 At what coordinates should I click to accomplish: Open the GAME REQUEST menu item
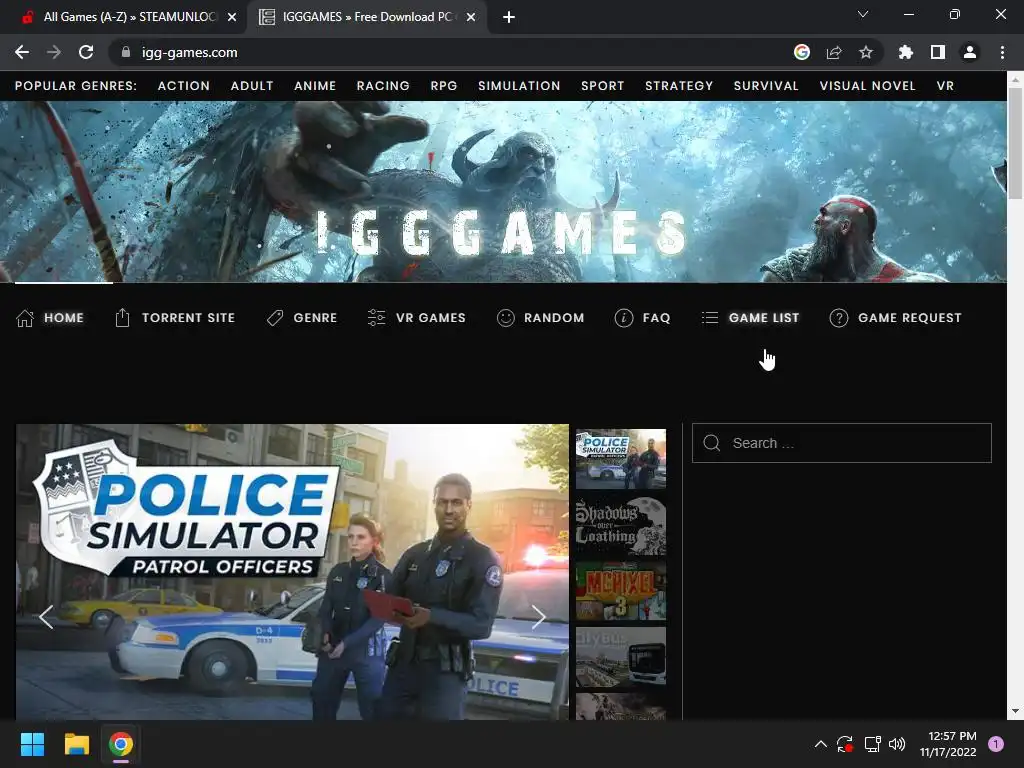tap(910, 318)
